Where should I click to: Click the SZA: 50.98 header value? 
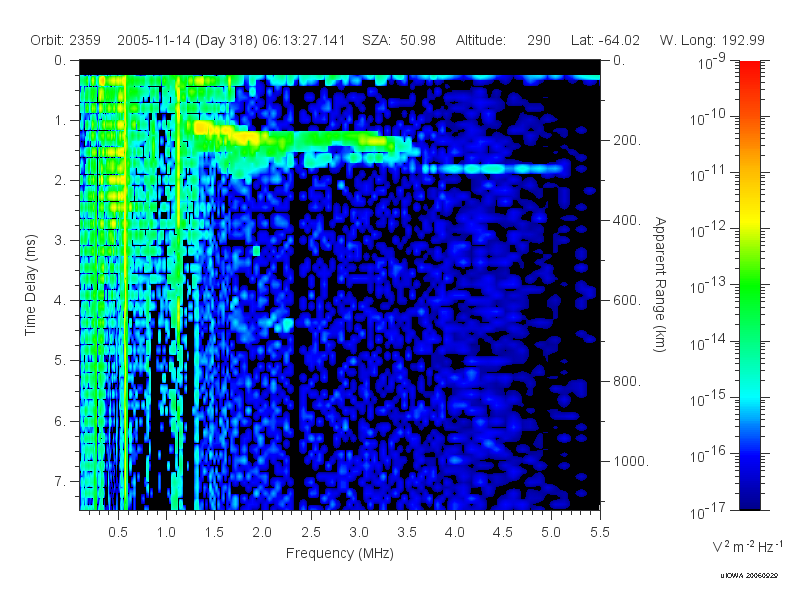point(399,40)
